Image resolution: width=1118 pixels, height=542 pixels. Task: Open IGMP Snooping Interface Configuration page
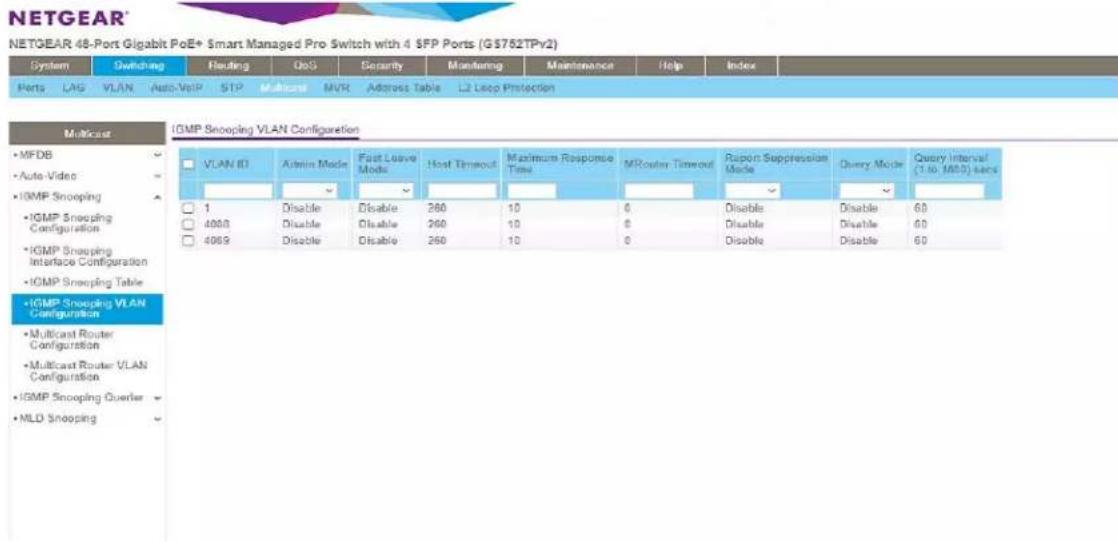pos(87,257)
